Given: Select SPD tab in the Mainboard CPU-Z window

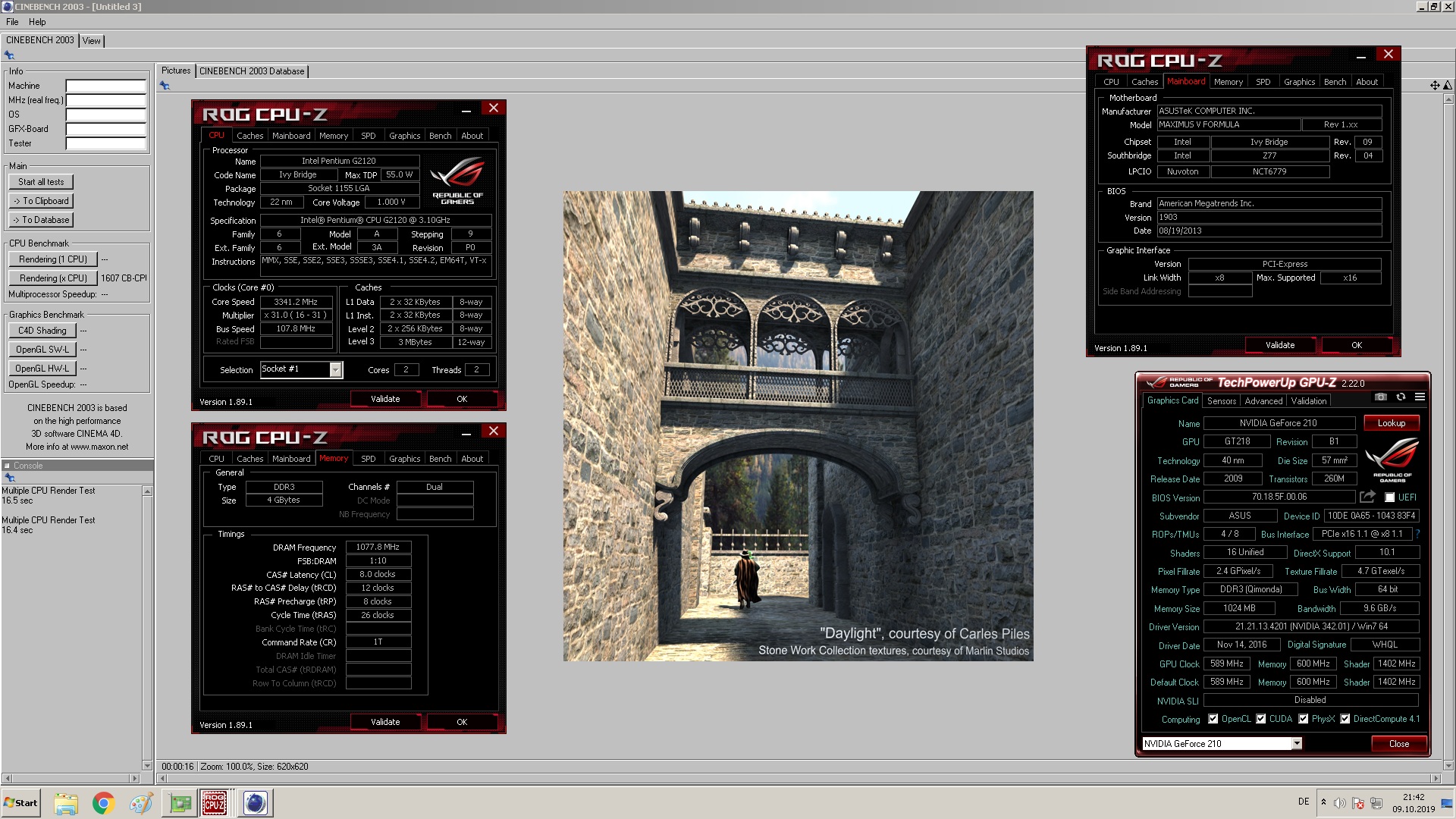Looking at the screenshot, I should pyautogui.click(x=1263, y=82).
